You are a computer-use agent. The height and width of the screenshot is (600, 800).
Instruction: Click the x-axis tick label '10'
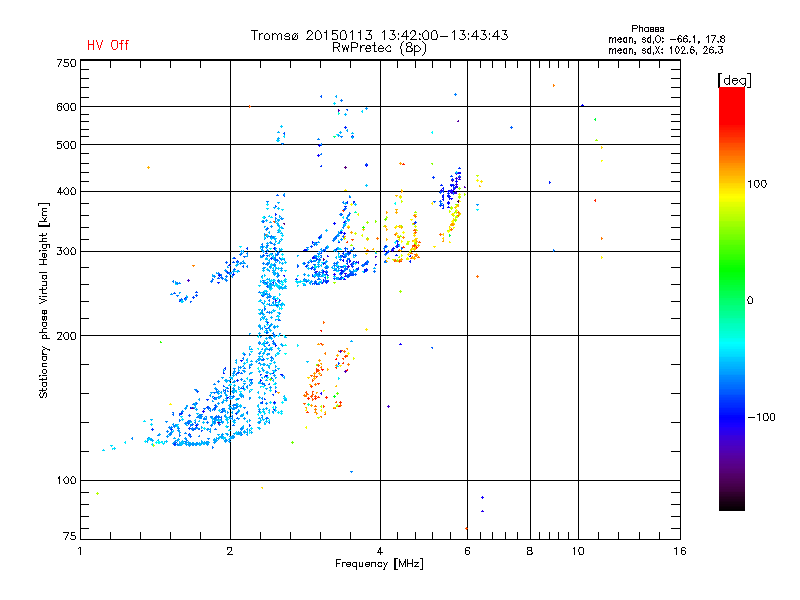click(578, 551)
